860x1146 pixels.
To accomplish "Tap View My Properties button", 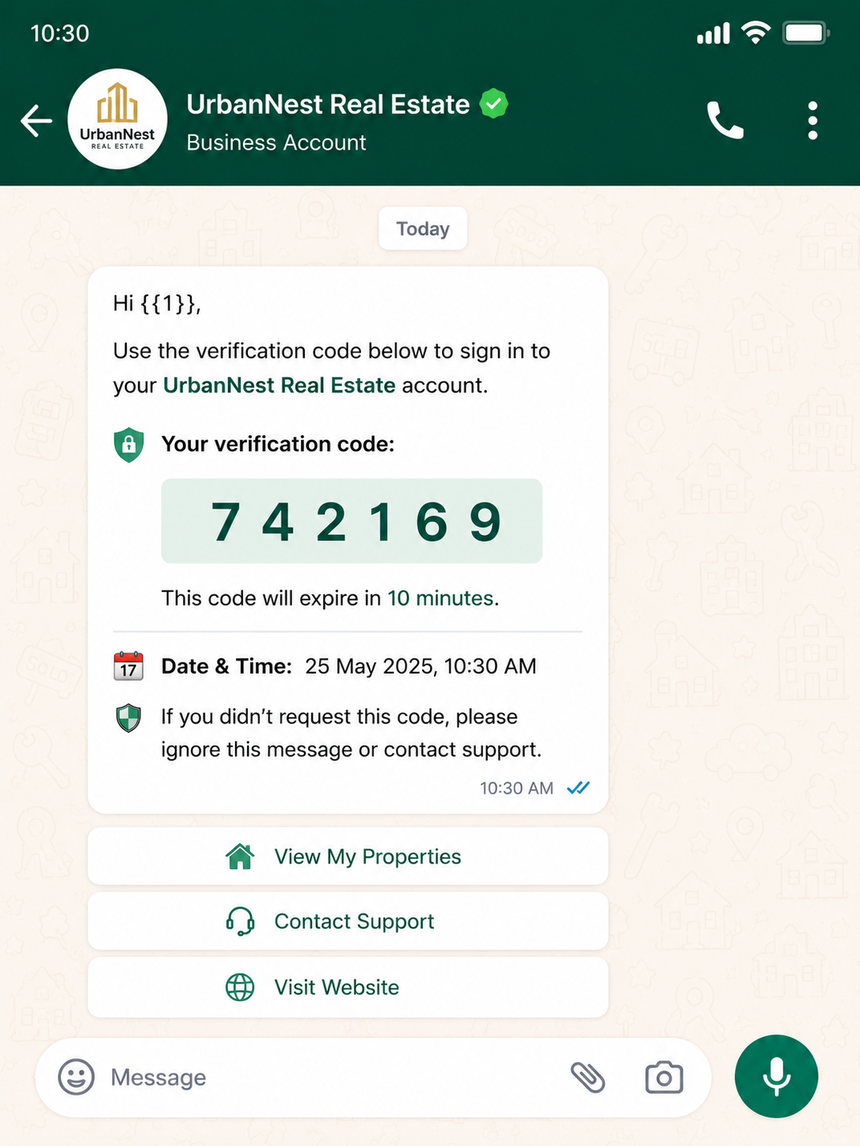I will pyautogui.click(x=348, y=856).
